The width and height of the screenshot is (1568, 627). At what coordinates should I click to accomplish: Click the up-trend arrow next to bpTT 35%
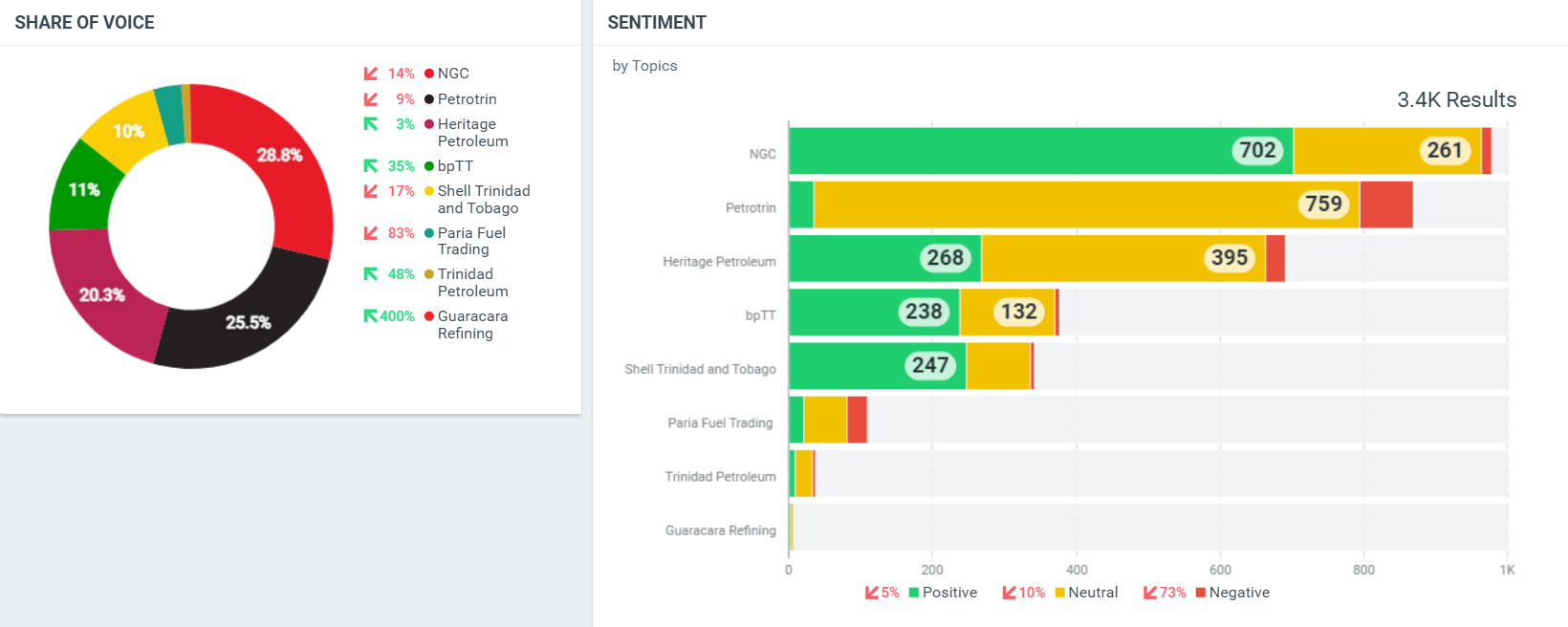coord(370,166)
